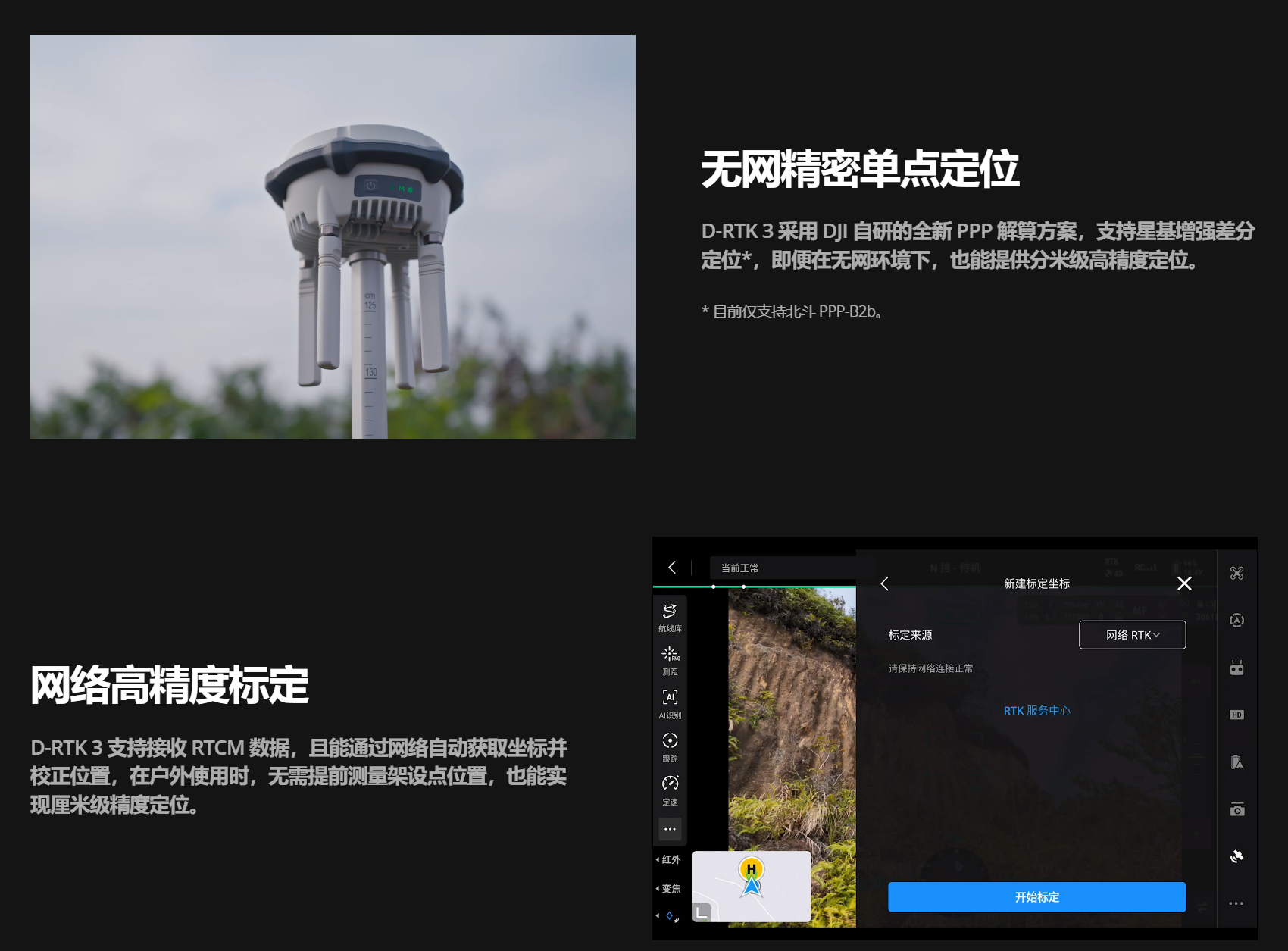The image size is (1288, 951).
Task: Open the 定速 cruise speed tool
Action: 670,790
